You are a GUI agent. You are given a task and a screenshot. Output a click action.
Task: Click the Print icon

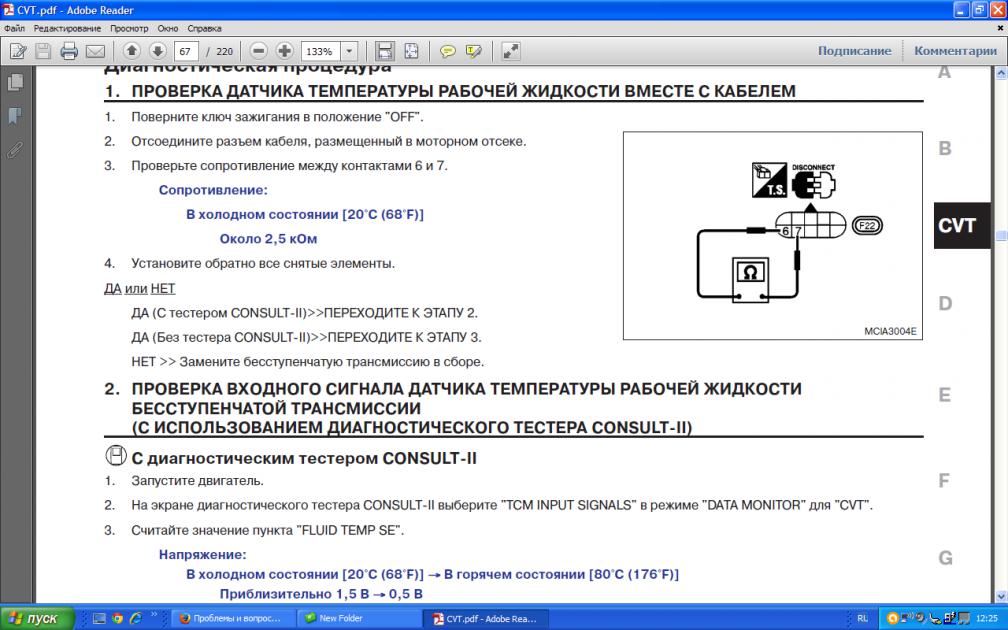coord(69,51)
